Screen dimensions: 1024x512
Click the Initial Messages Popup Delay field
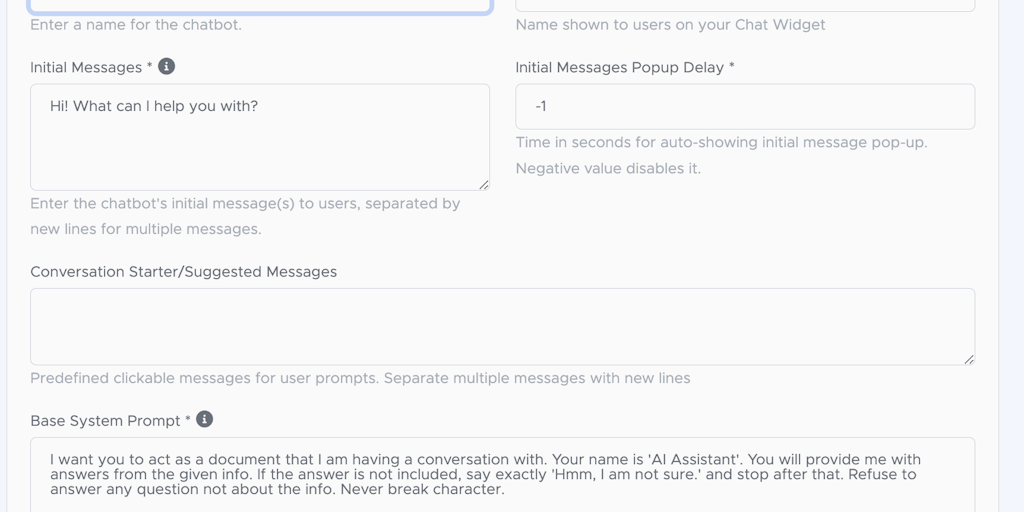(745, 106)
